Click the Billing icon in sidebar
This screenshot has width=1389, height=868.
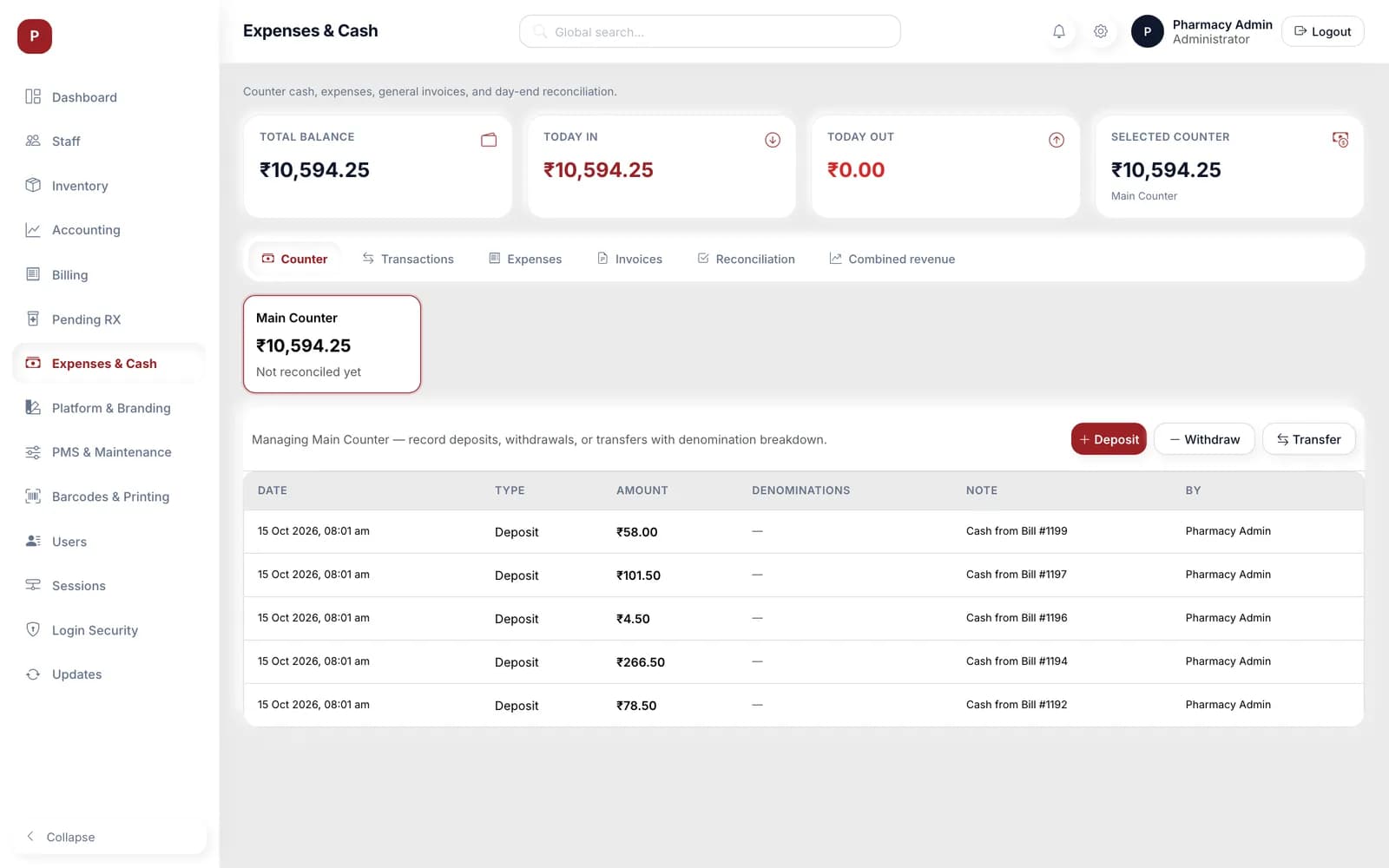pos(33,274)
